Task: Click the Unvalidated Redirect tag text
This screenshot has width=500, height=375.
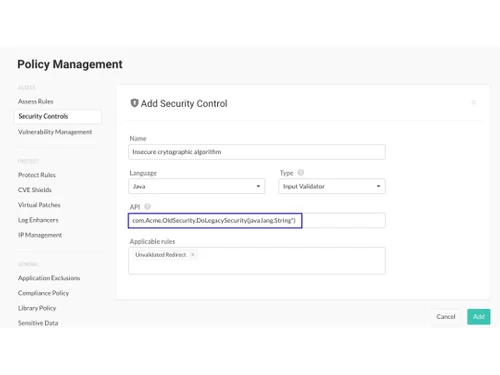Action: click(161, 255)
